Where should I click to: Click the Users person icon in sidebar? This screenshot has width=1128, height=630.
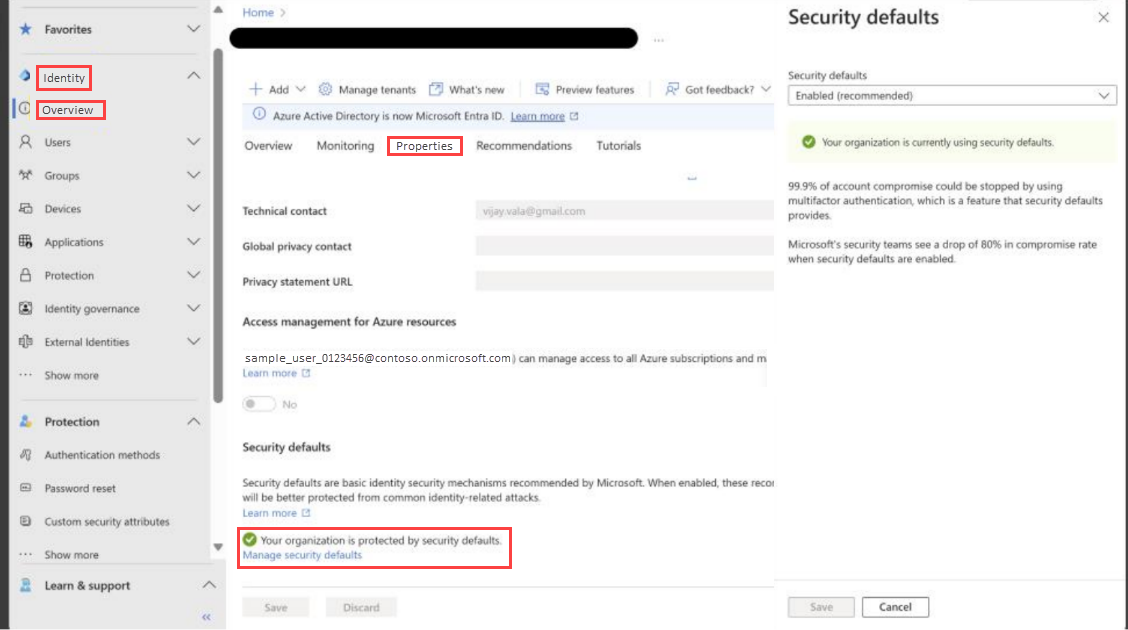coord(26,142)
